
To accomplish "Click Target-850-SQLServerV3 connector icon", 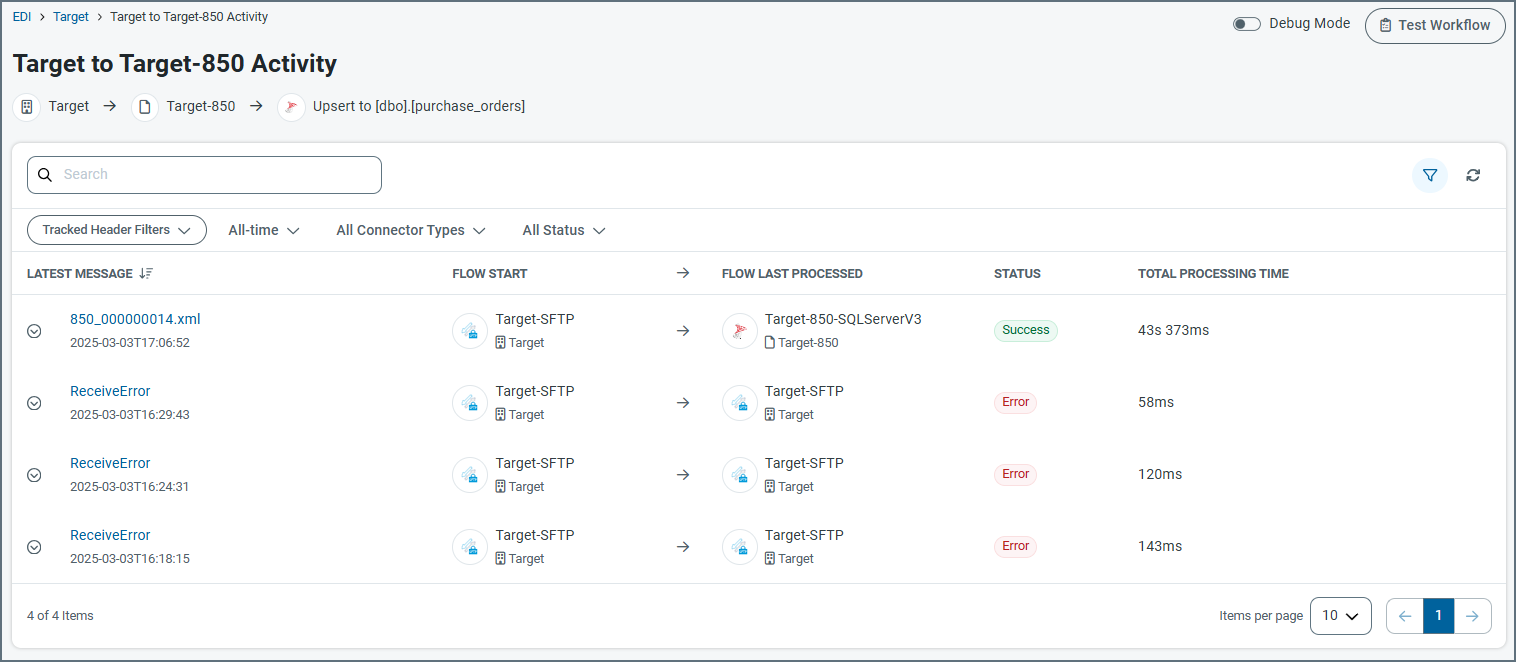I will click(x=740, y=330).
